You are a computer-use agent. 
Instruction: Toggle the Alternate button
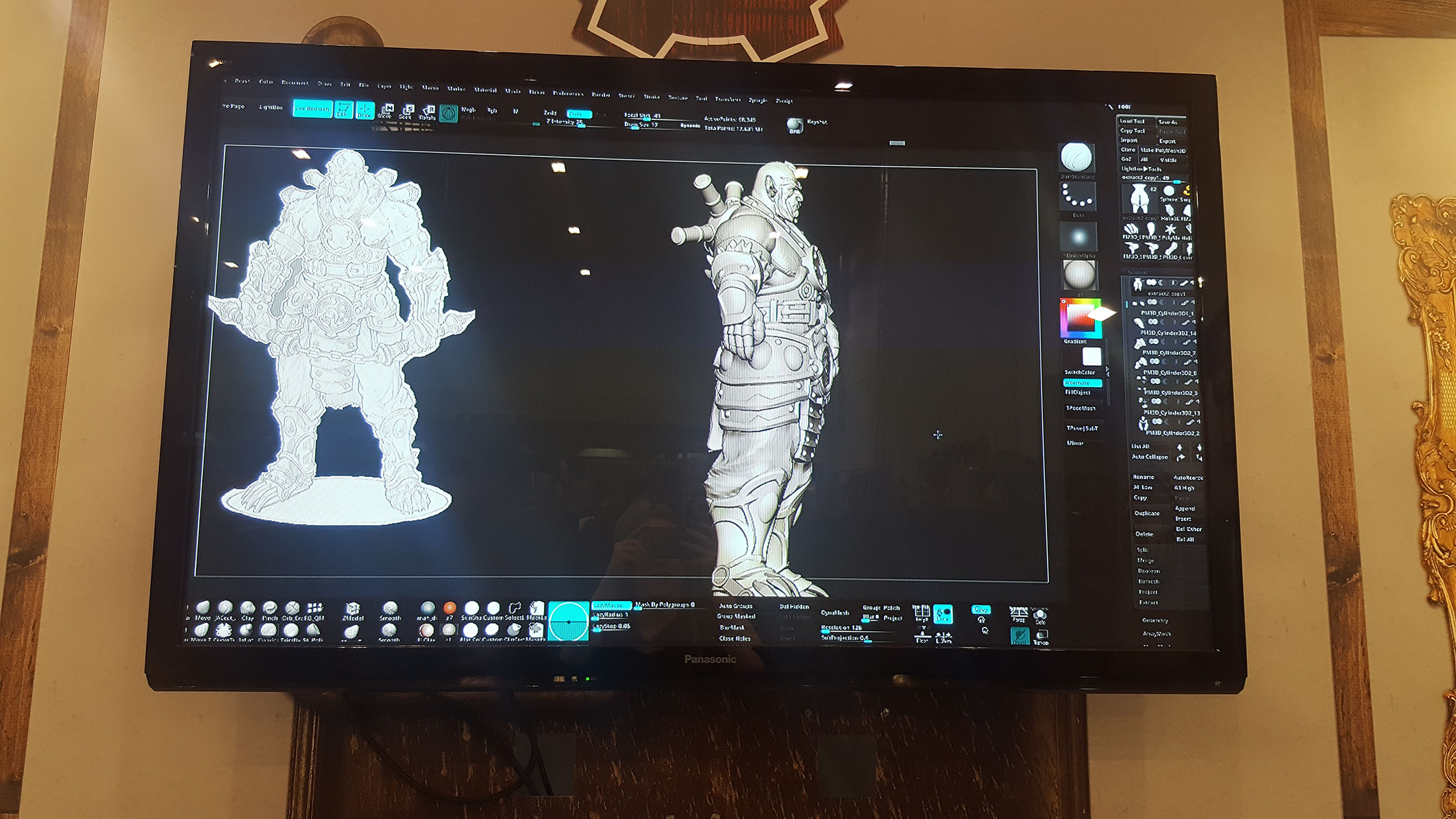coord(1082,382)
